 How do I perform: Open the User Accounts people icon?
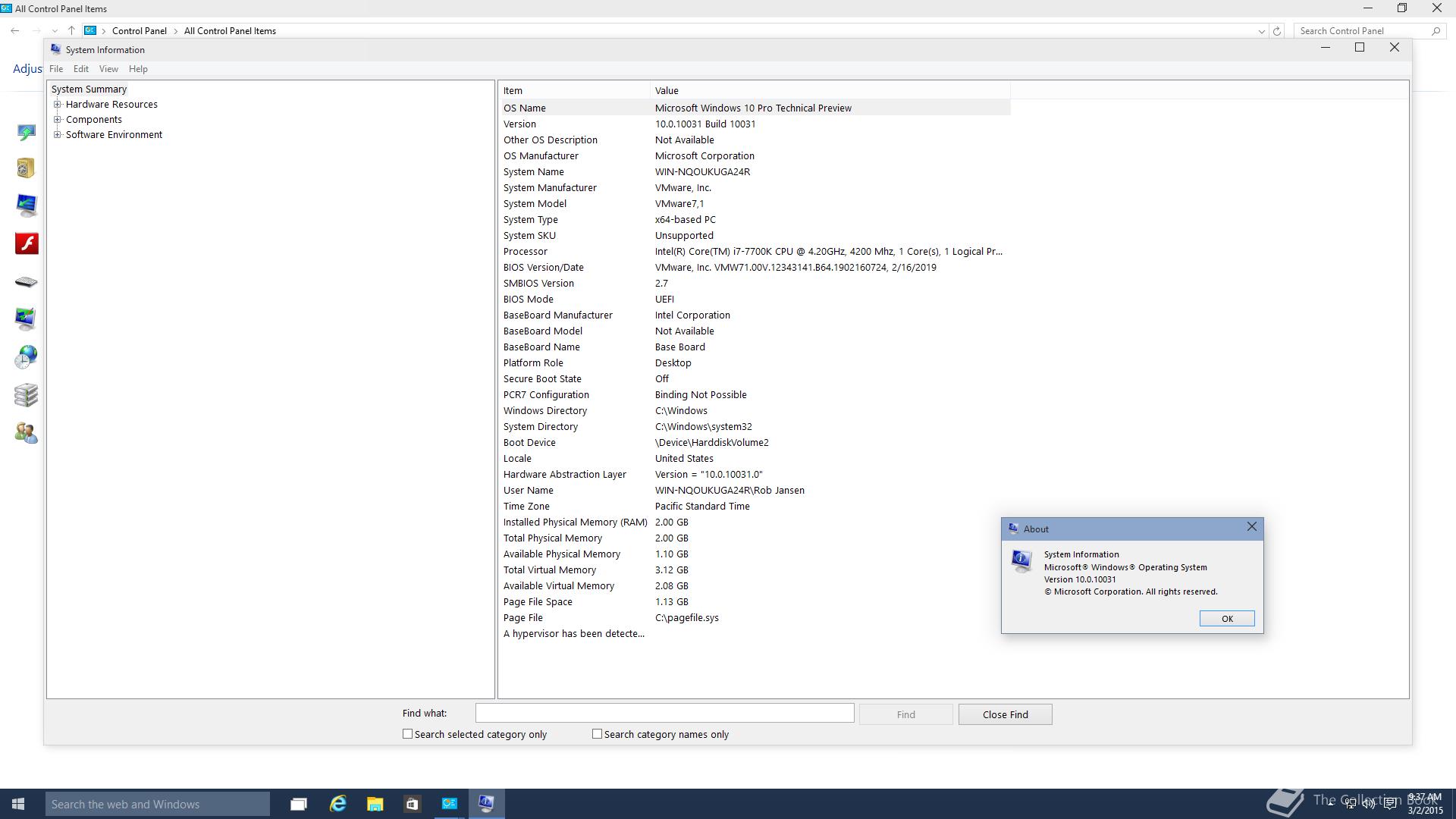coord(26,433)
